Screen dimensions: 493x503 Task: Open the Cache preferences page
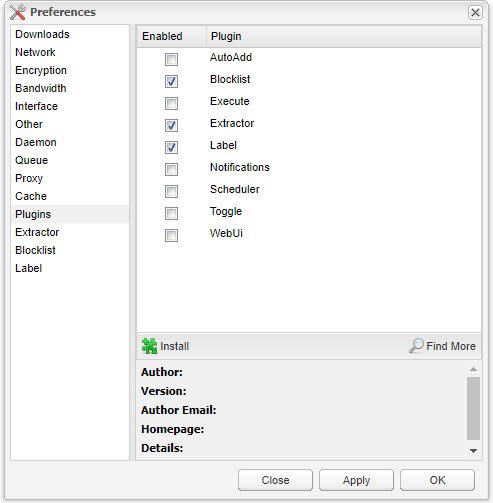point(70,196)
